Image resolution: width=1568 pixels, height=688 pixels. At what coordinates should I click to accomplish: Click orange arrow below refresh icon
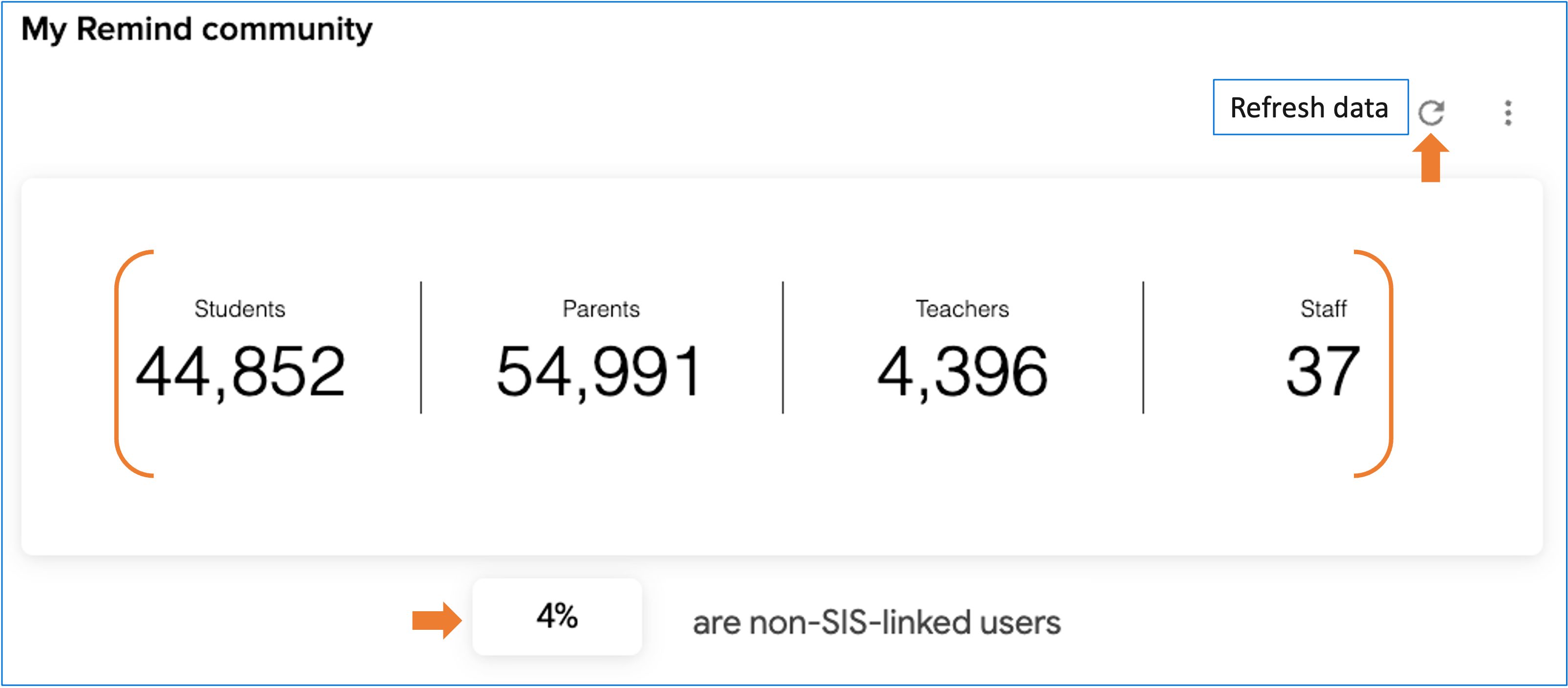point(1431,158)
